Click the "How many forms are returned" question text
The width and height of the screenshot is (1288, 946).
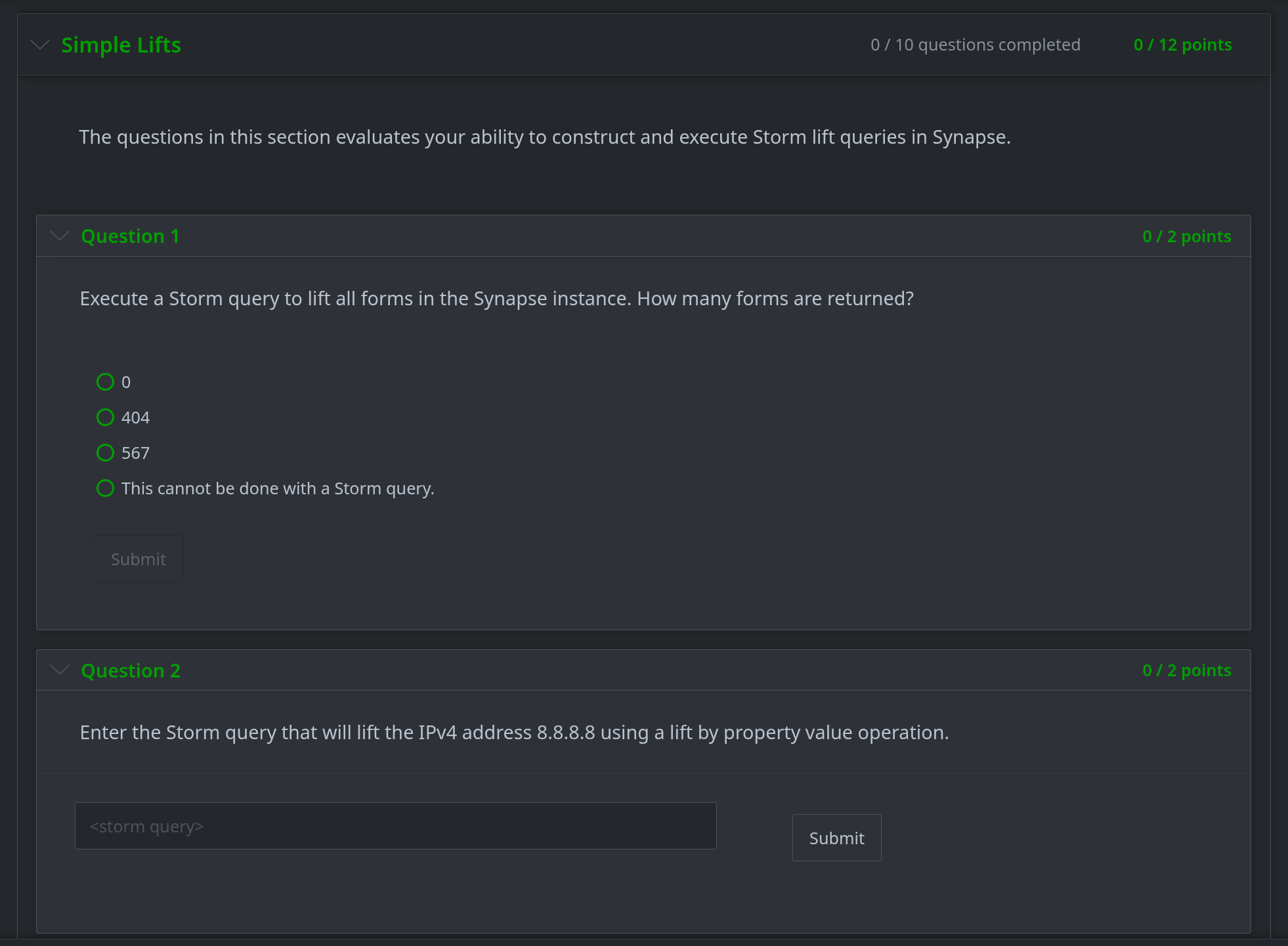[496, 299]
